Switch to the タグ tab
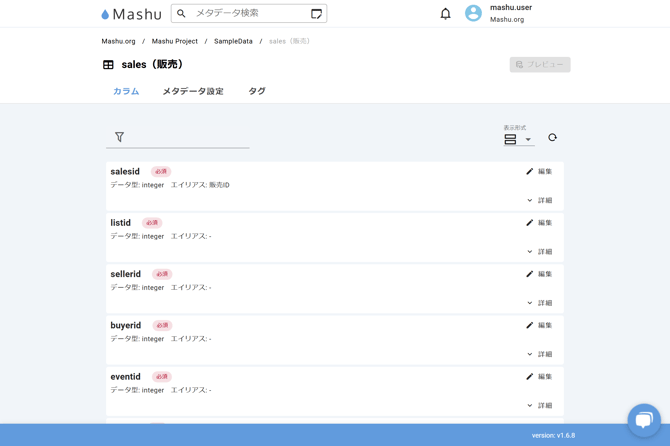 257,91
